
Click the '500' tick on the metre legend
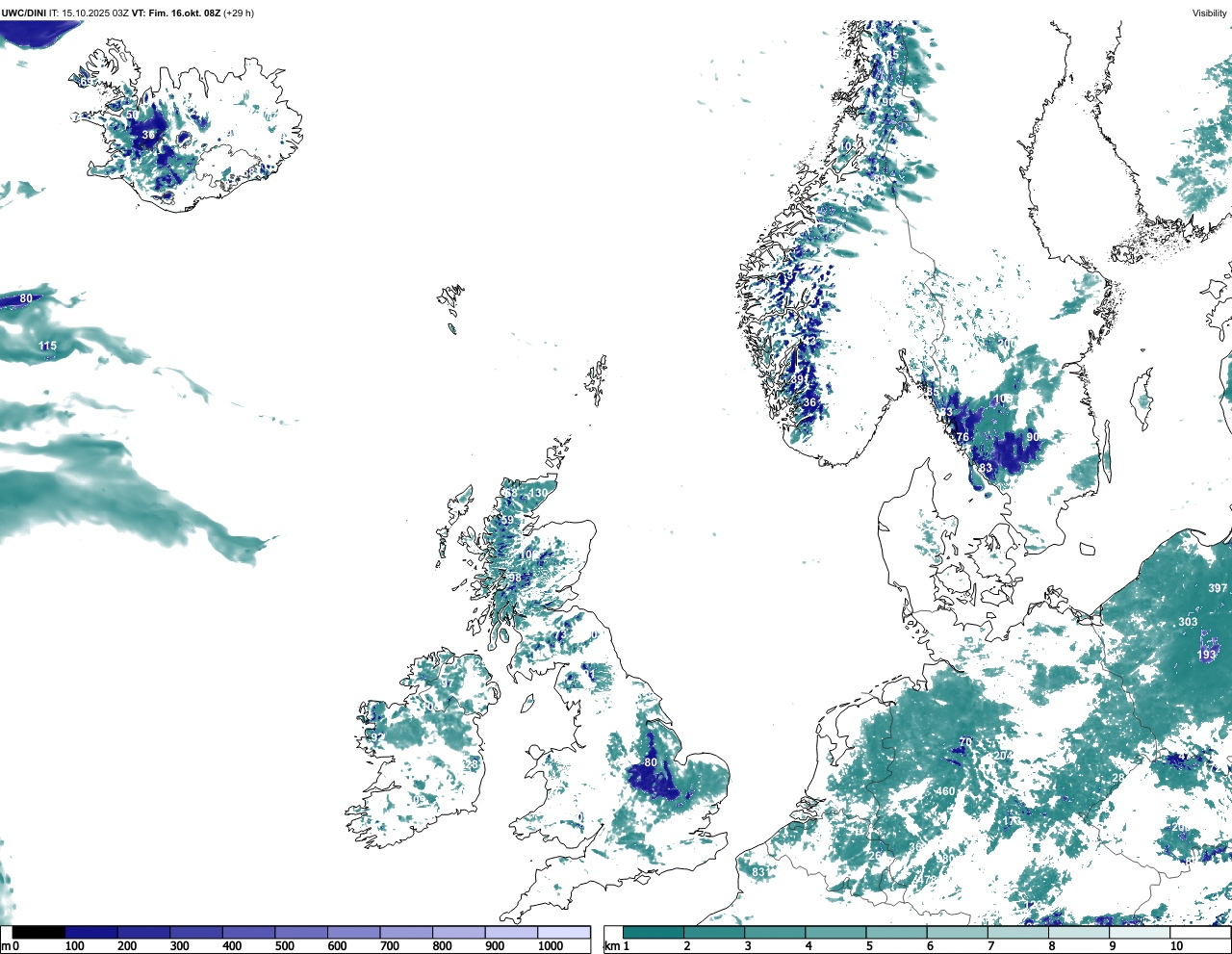(284, 946)
